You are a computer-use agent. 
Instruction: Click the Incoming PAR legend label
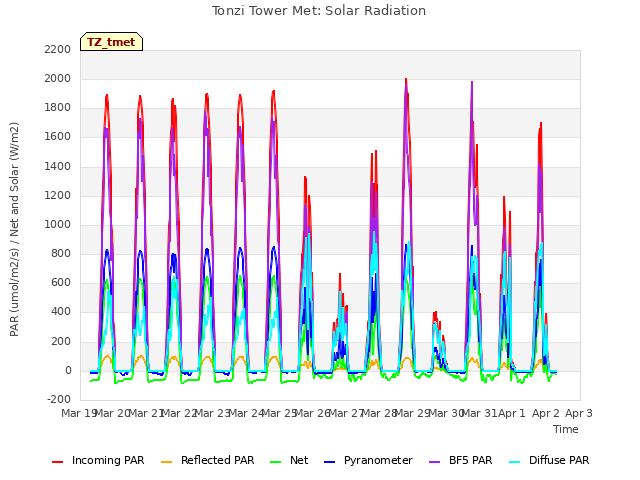point(108,460)
